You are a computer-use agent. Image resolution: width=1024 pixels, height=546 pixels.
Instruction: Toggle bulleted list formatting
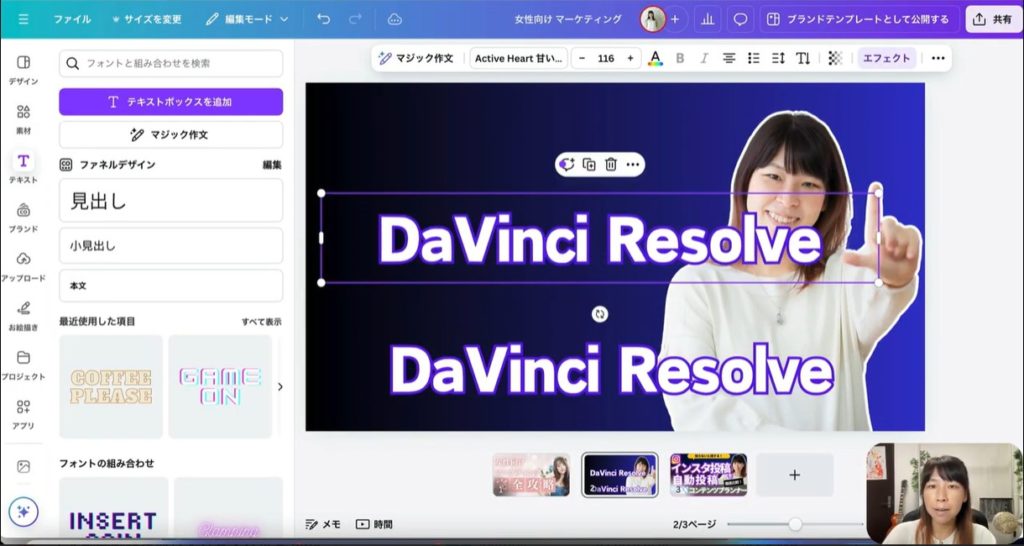point(754,58)
